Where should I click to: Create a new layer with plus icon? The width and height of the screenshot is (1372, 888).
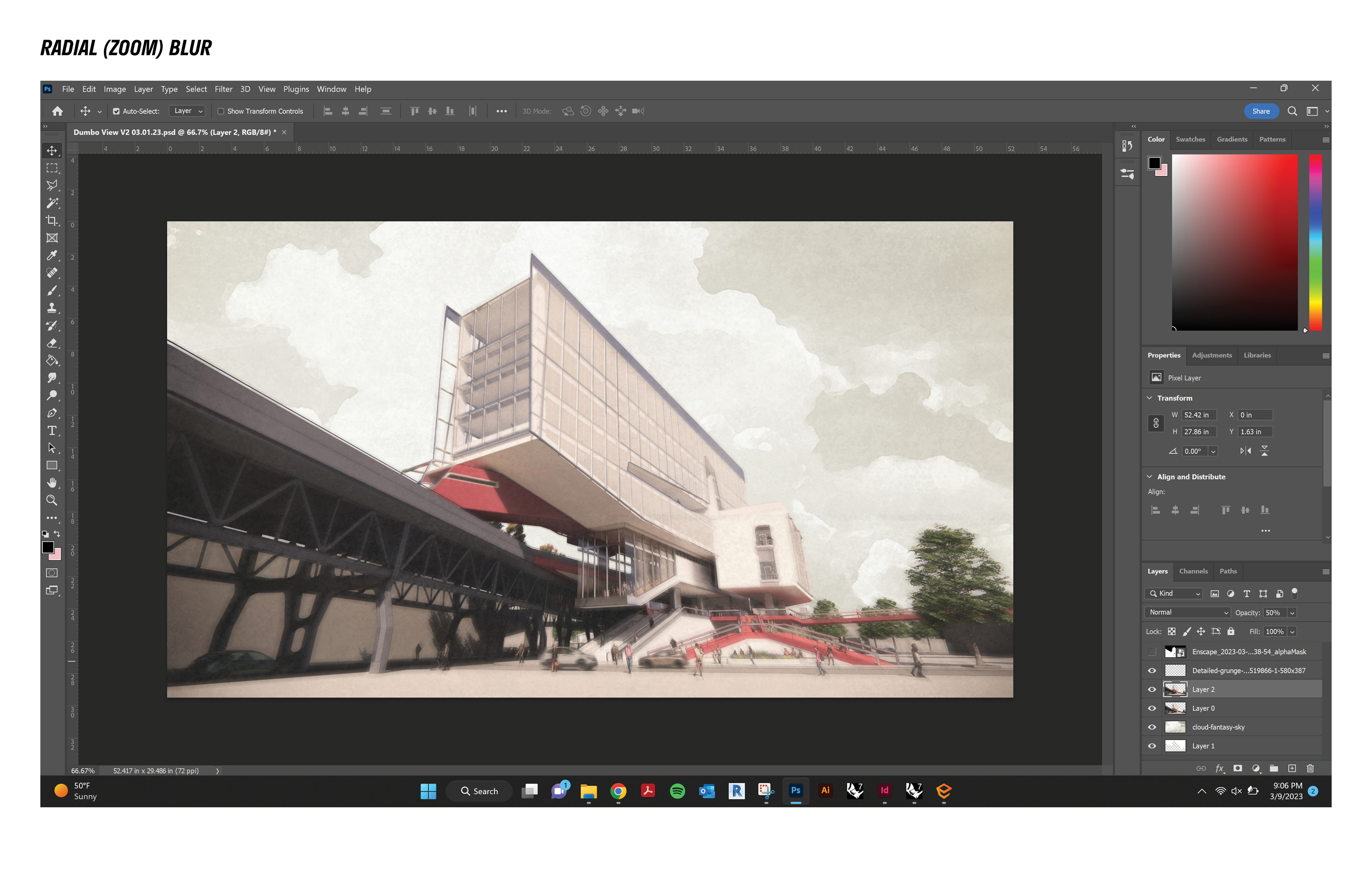click(x=1292, y=768)
